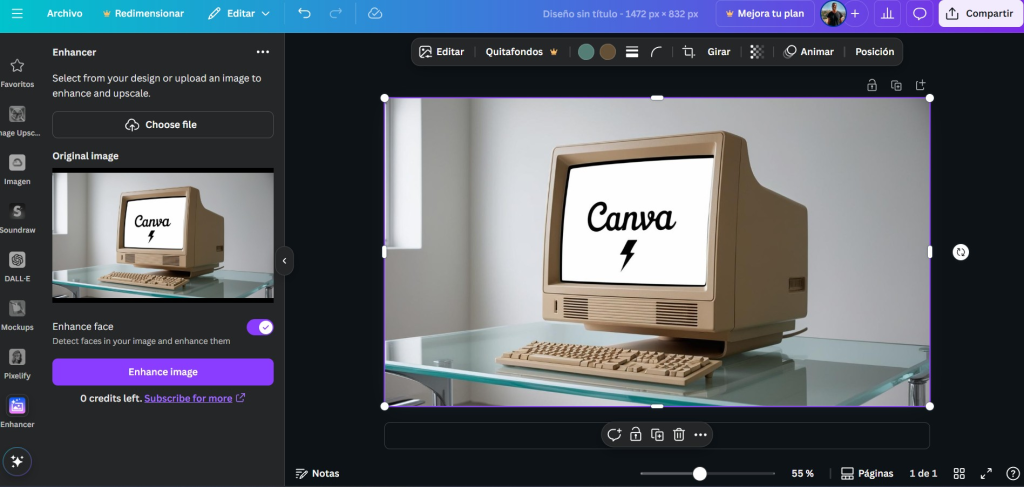The height and width of the screenshot is (487, 1024).
Task: Click the Choose file upload button
Action: (x=163, y=125)
